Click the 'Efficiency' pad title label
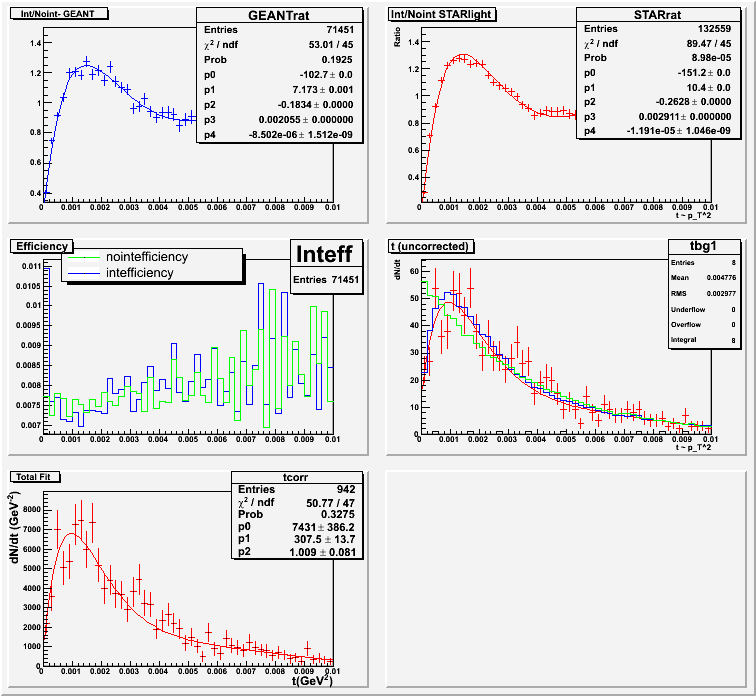 pyautogui.click(x=41, y=245)
